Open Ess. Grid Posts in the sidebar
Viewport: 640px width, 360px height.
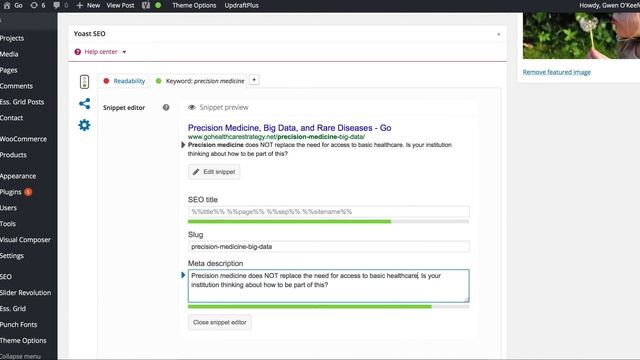pos(22,102)
